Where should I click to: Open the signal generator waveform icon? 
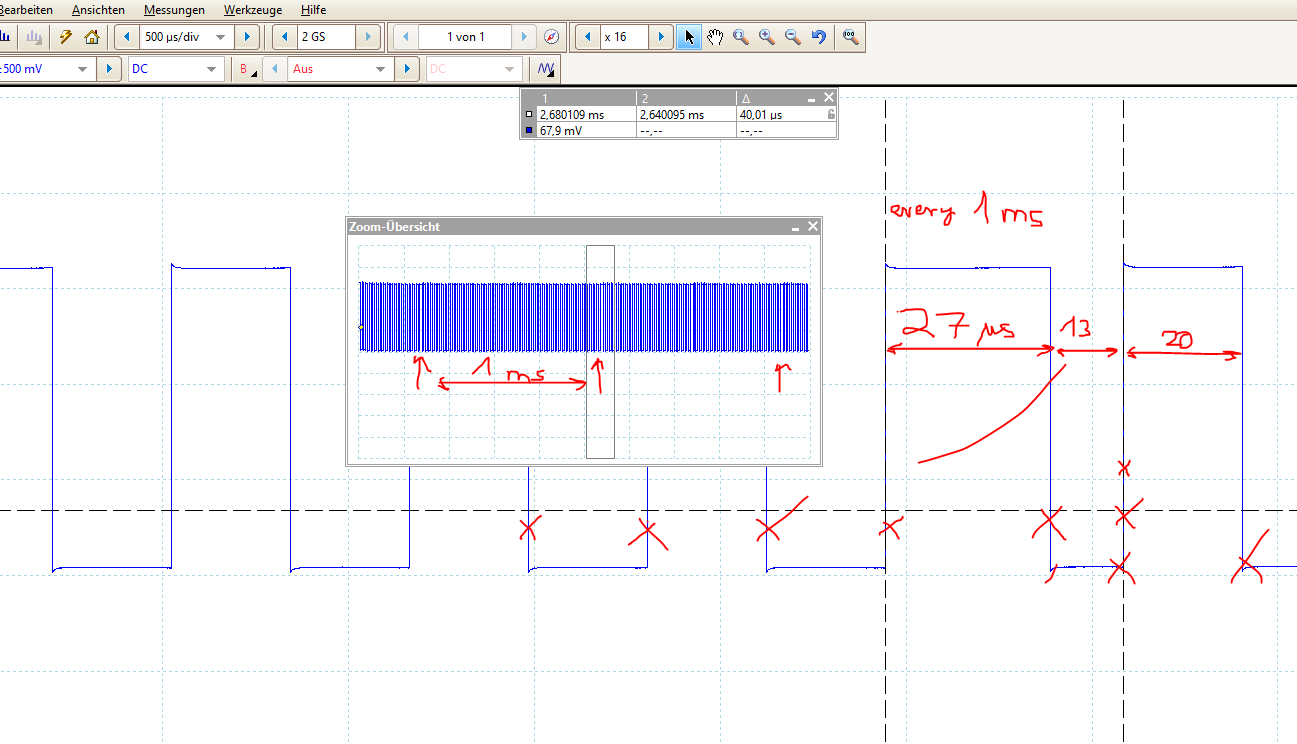pos(547,68)
